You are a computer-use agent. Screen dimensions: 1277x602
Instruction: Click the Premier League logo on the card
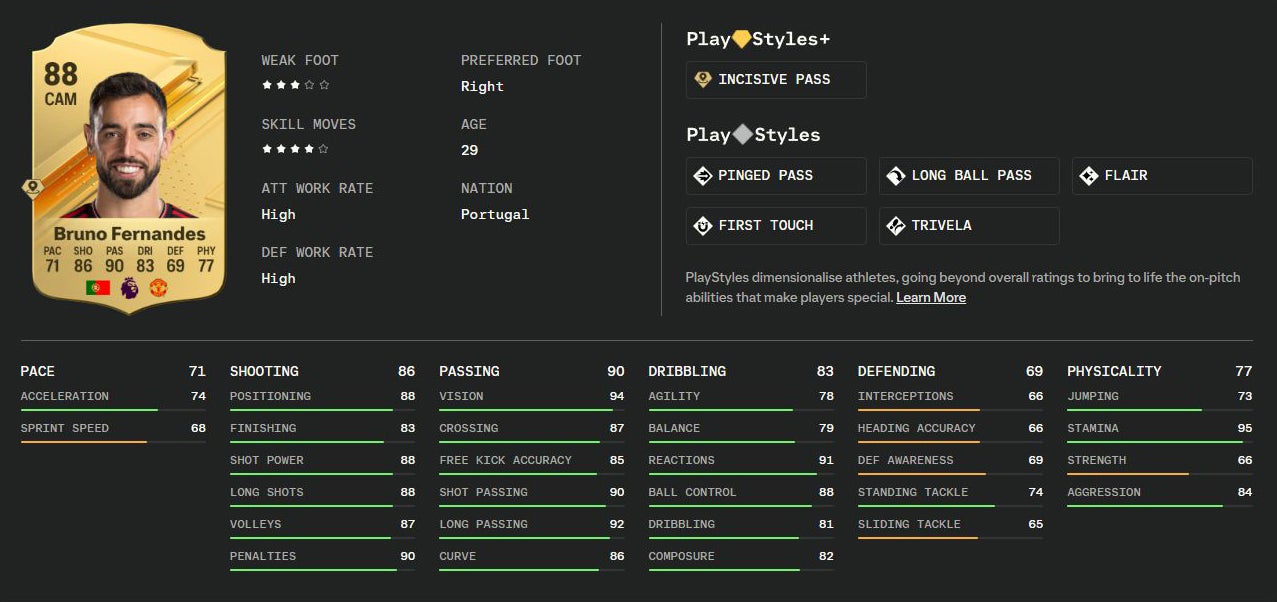pyautogui.click(x=129, y=287)
